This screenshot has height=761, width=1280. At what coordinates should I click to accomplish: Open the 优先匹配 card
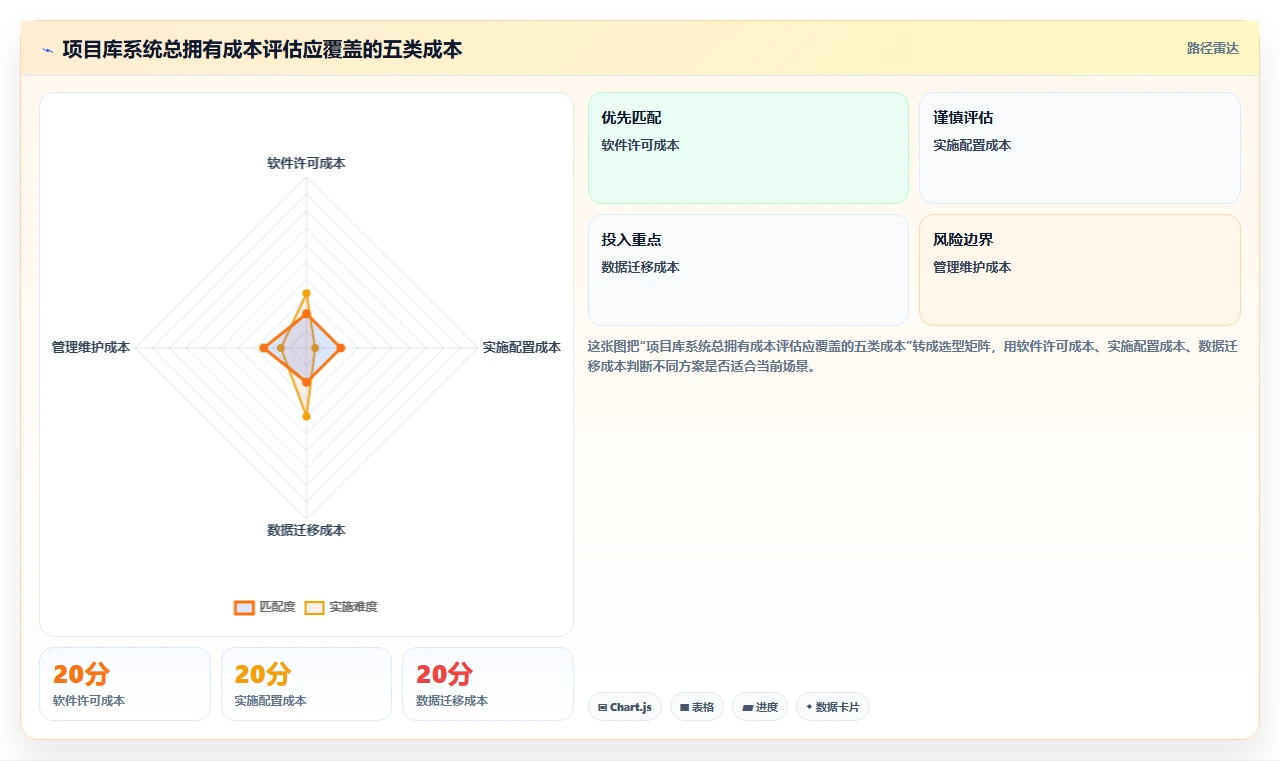748,148
